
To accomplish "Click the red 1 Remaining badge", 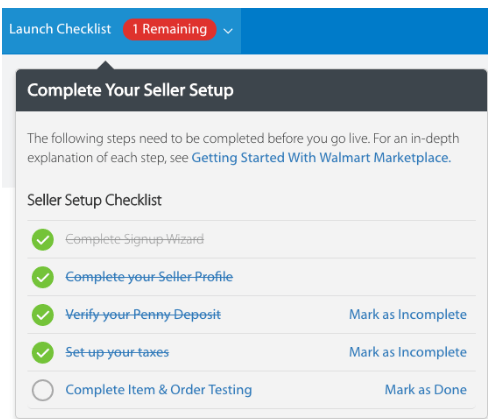I will click(x=170, y=29).
